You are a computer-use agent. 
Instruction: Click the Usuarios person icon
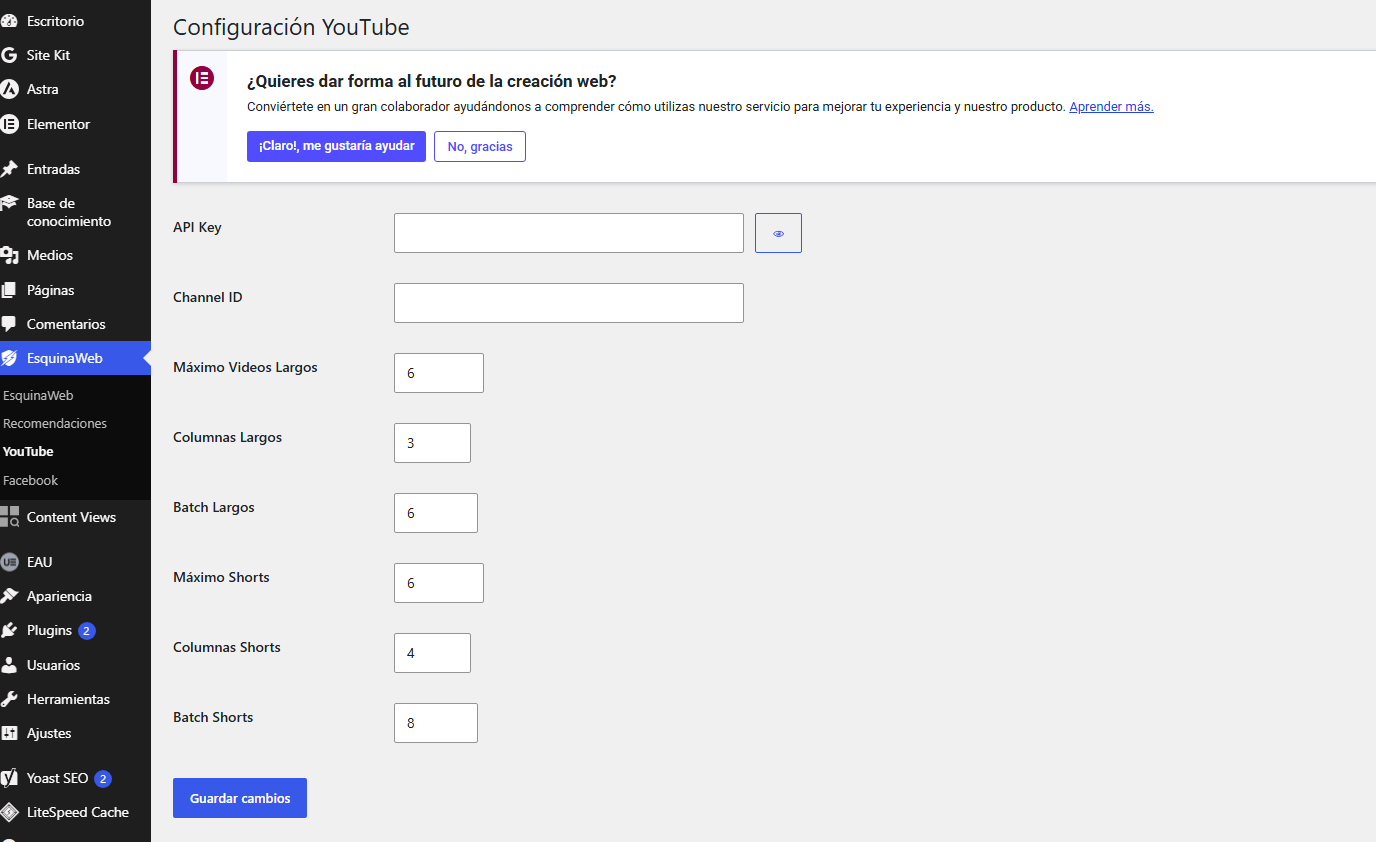click(x=9, y=665)
